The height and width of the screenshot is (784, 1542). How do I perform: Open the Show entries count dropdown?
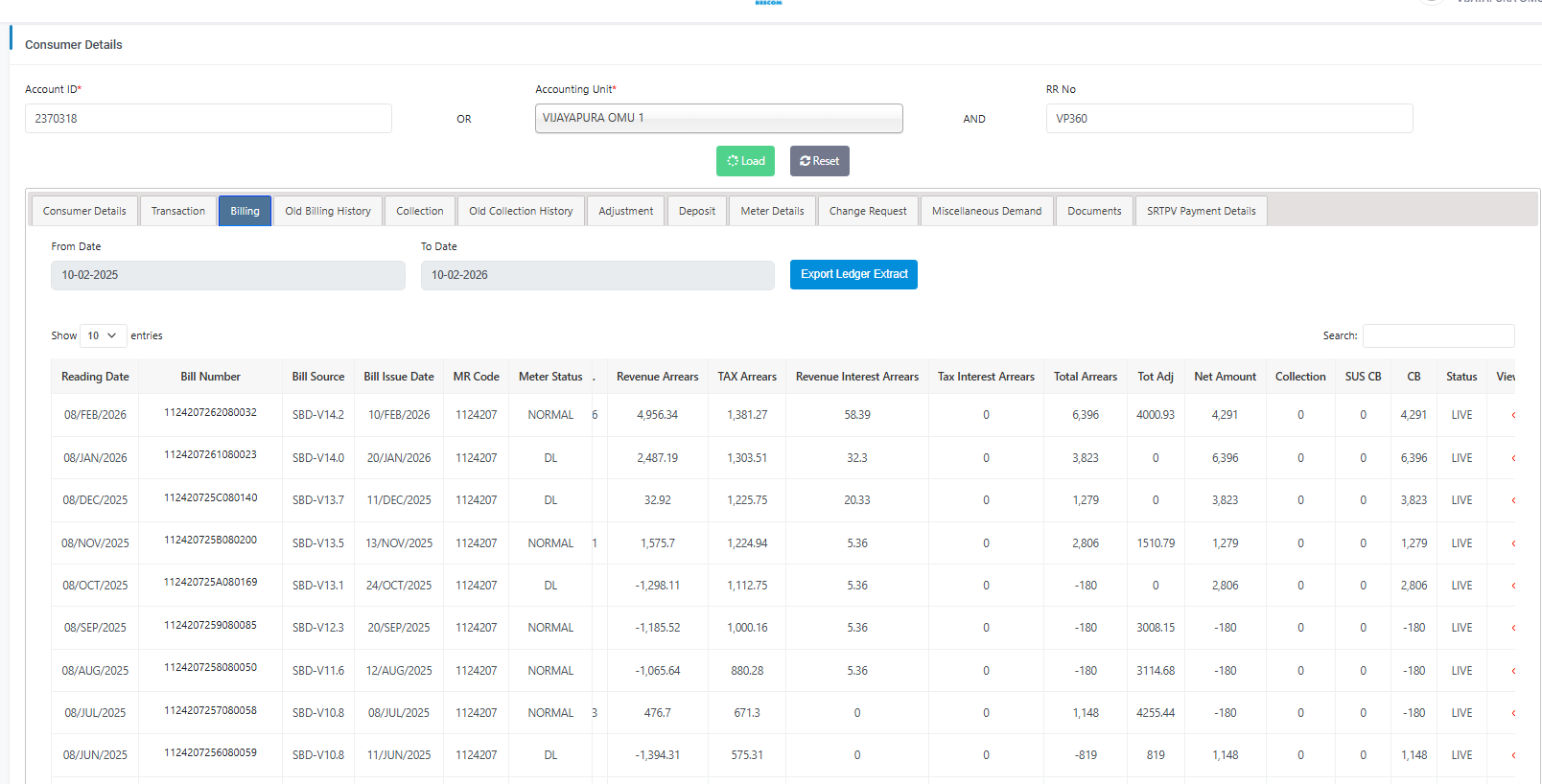click(103, 335)
